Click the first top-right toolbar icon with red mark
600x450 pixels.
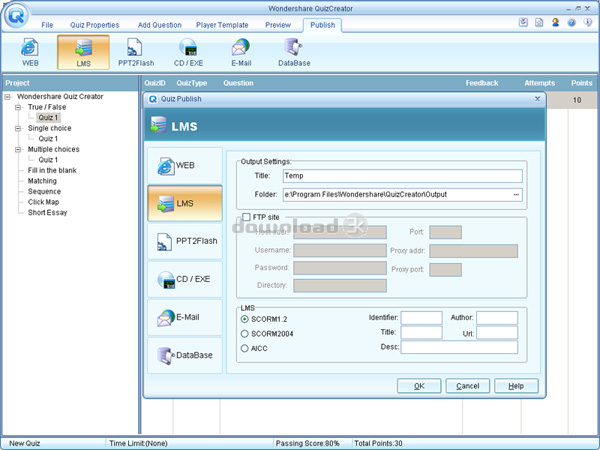pyautogui.click(x=523, y=23)
